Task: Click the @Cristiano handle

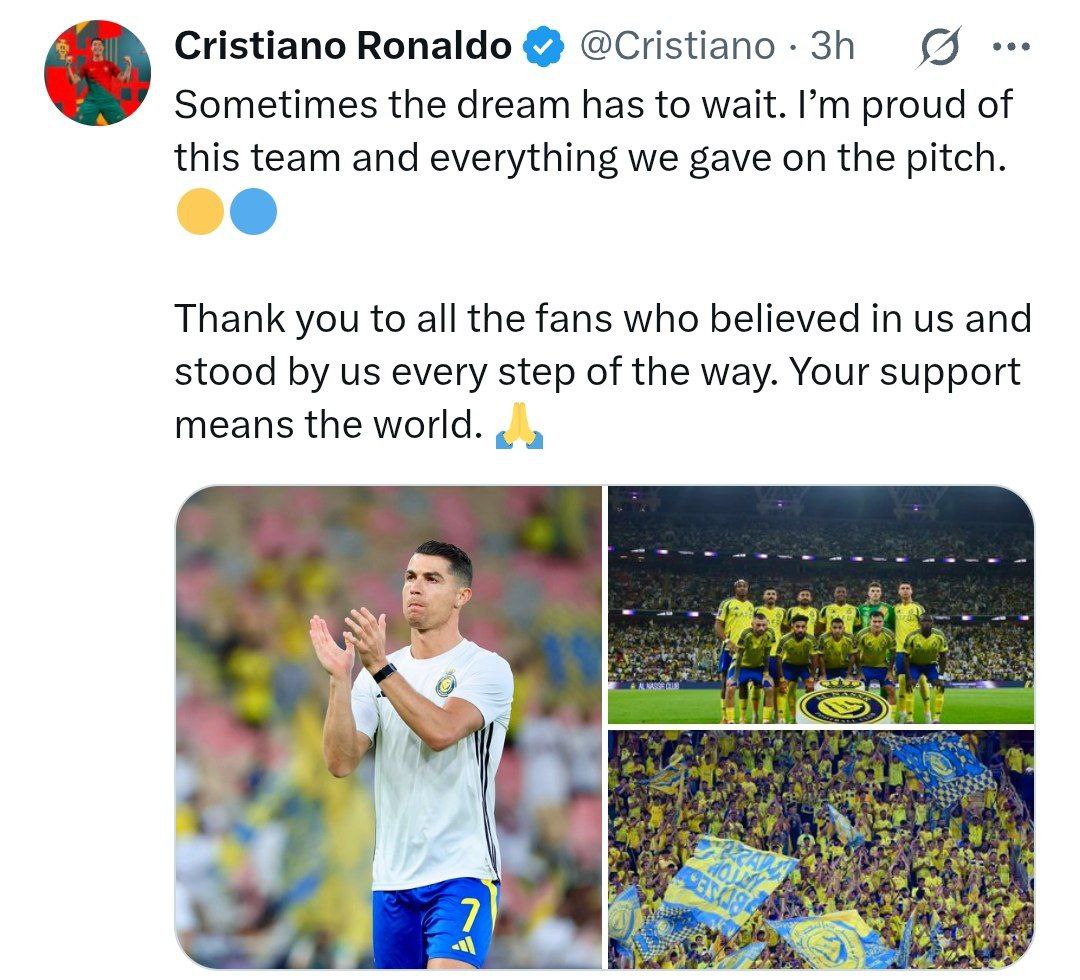Action: coord(677,47)
